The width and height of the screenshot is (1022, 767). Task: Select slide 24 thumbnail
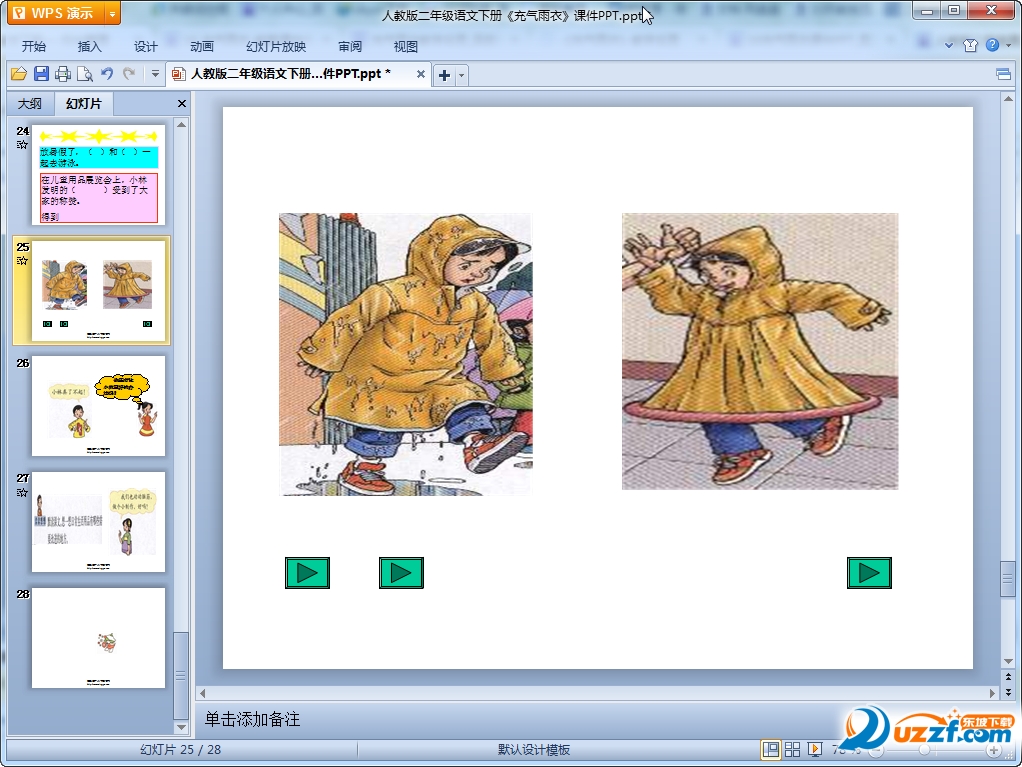coord(98,175)
